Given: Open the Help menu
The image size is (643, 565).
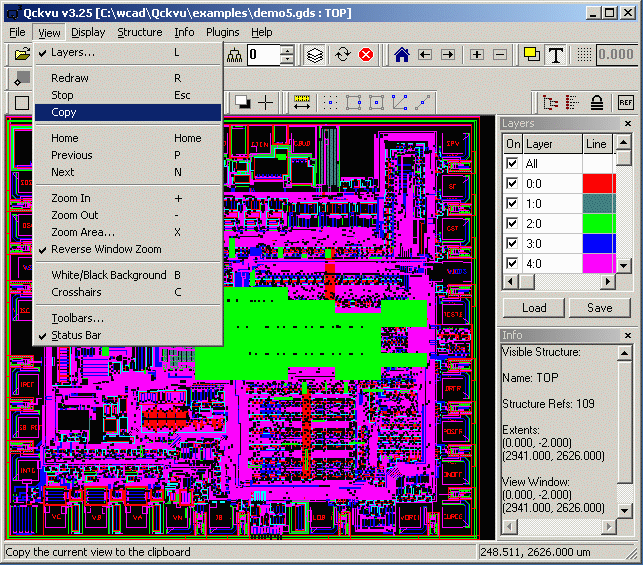Looking at the screenshot, I should coord(262,32).
